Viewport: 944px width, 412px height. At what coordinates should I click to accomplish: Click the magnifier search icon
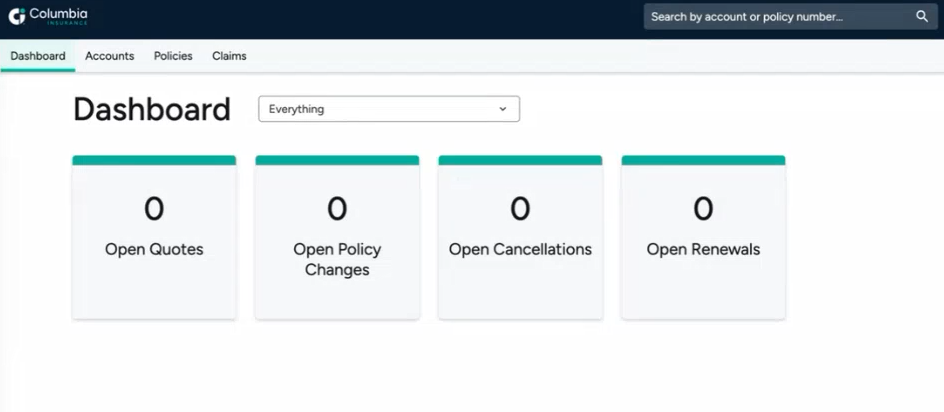tap(922, 16)
